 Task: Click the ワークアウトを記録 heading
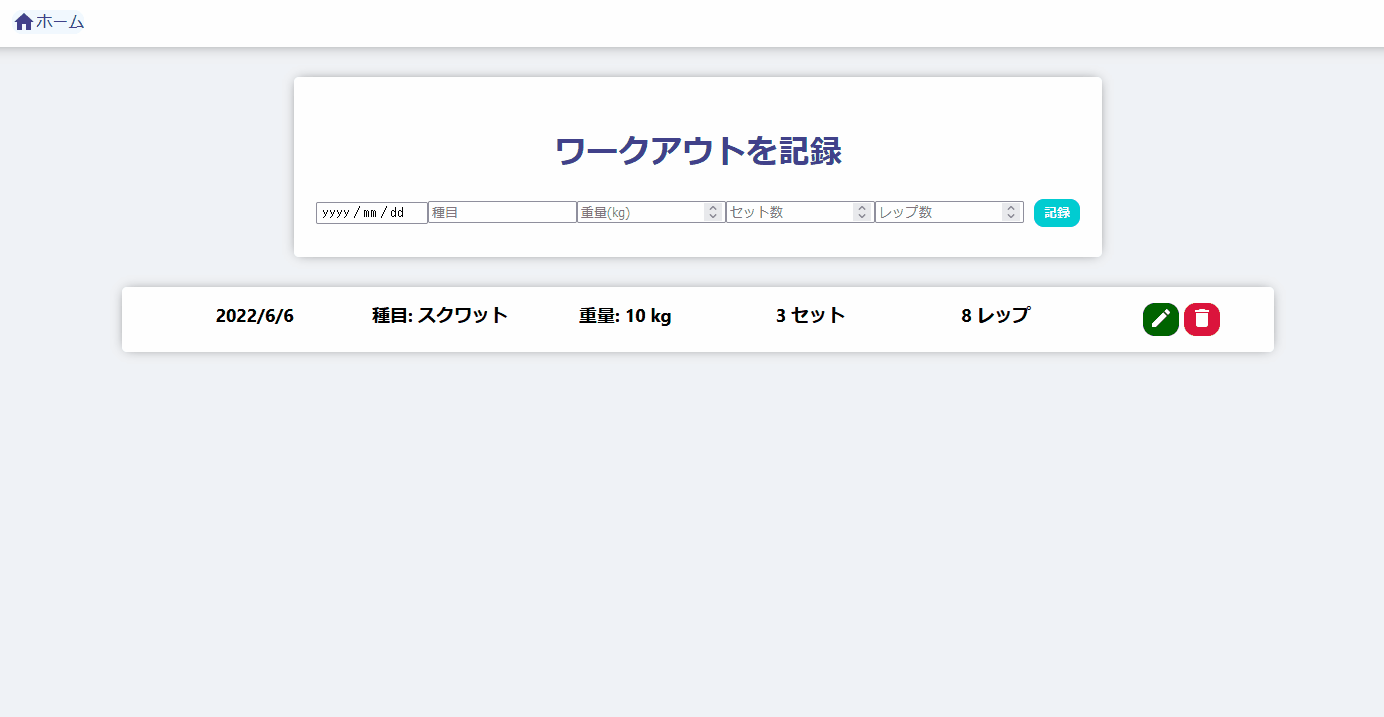698,151
